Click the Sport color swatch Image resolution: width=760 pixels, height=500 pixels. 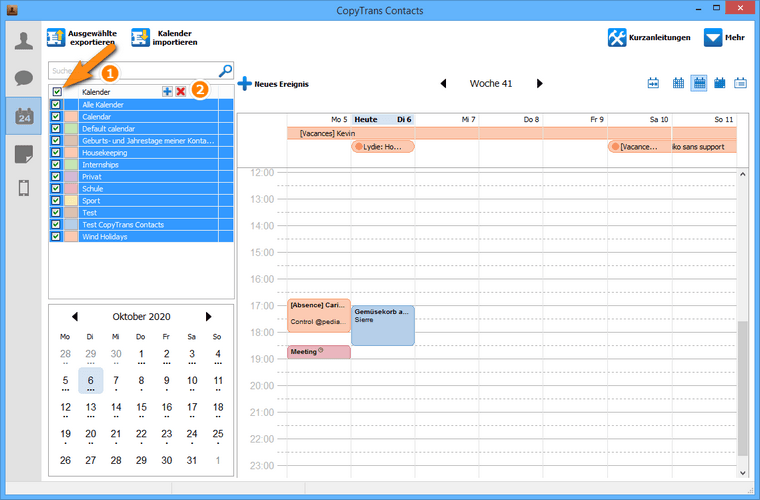click(x=71, y=201)
